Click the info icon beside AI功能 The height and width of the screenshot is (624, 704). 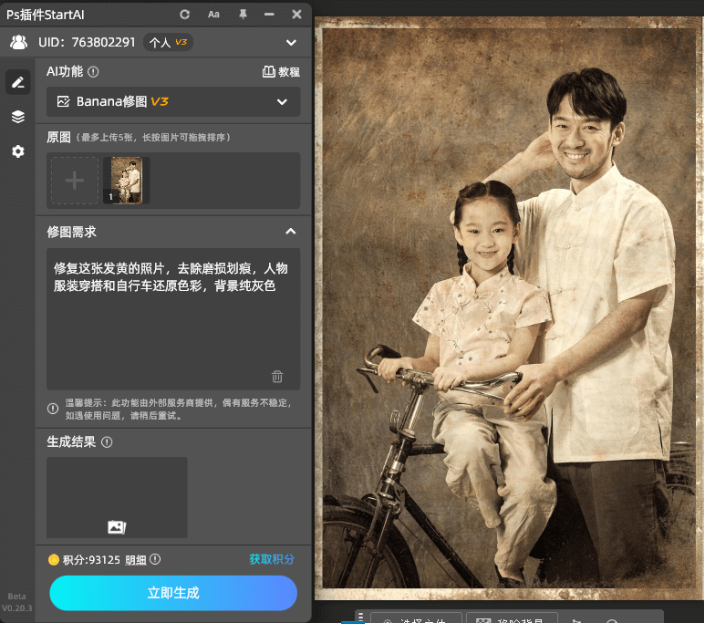[93, 72]
